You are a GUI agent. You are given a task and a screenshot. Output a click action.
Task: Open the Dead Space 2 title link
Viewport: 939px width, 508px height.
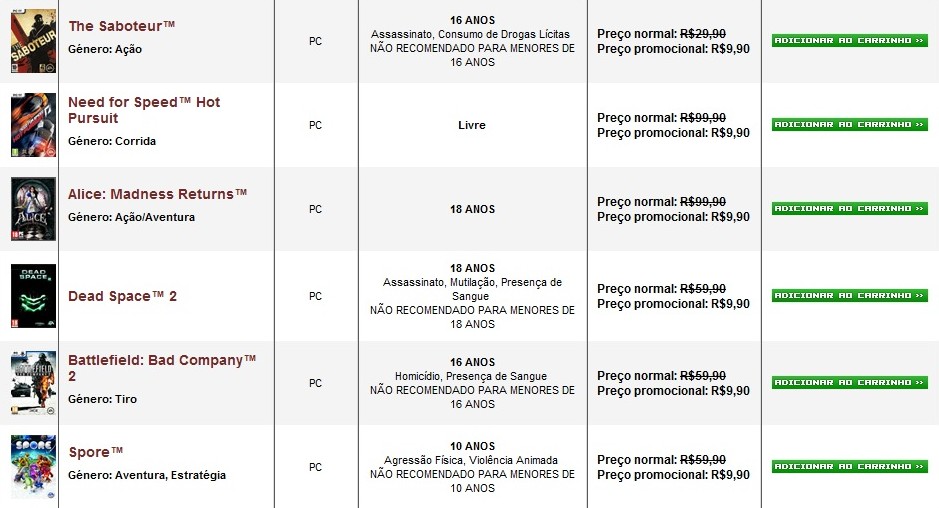122,296
